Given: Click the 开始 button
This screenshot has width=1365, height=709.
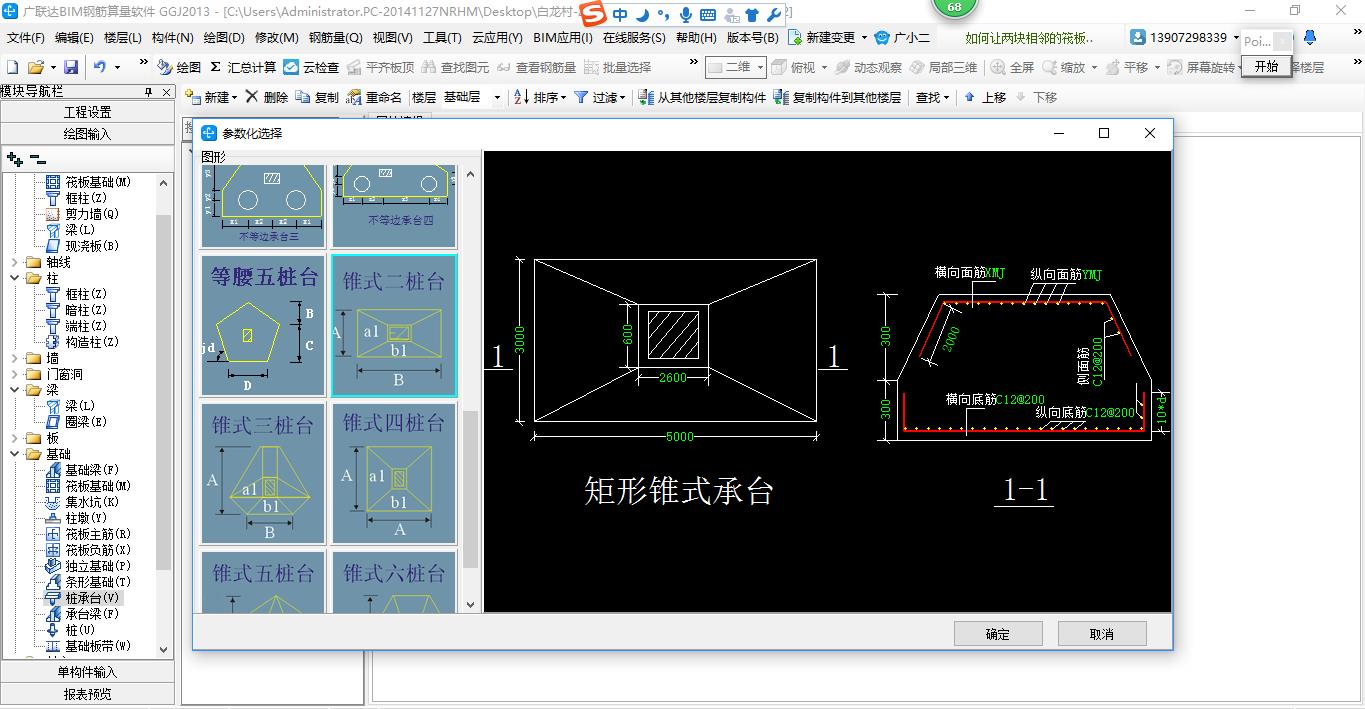Looking at the screenshot, I should [1266, 66].
